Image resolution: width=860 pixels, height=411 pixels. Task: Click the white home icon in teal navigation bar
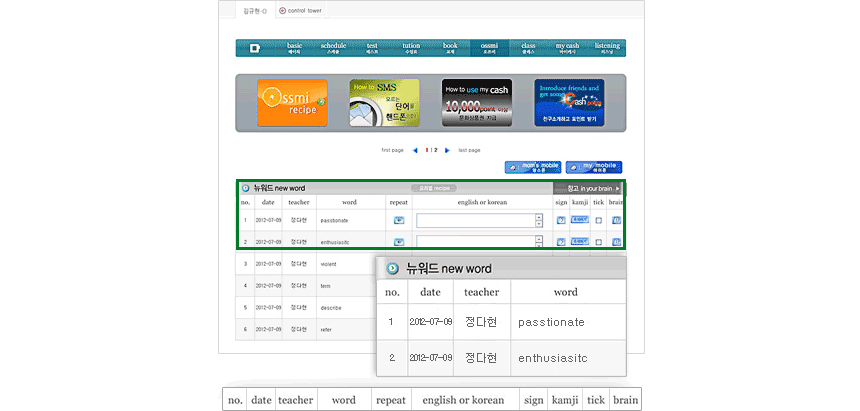click(x=254, y=48)
